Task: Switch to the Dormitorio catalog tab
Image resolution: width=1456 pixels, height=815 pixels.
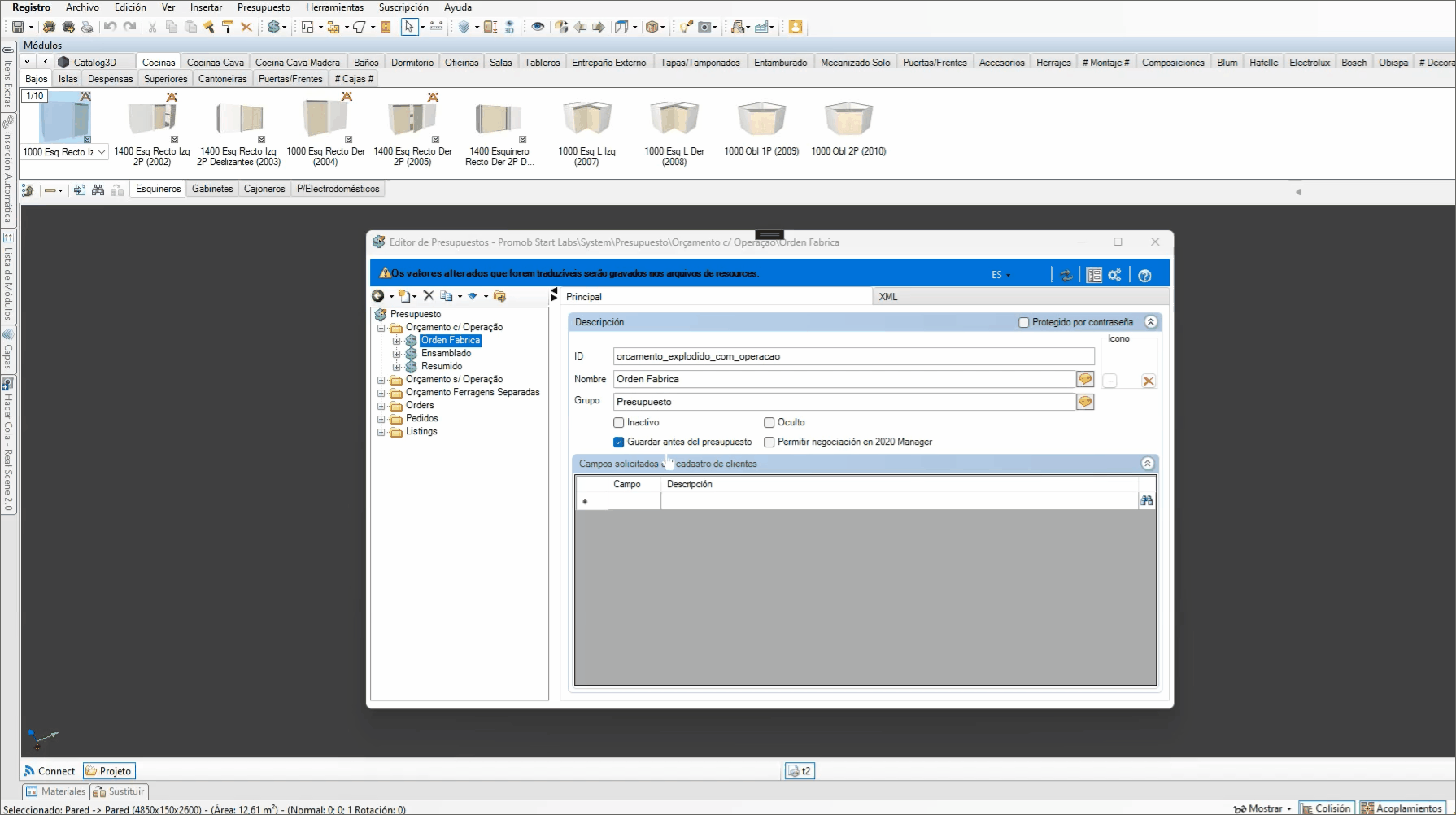Action: pos(412,63)
